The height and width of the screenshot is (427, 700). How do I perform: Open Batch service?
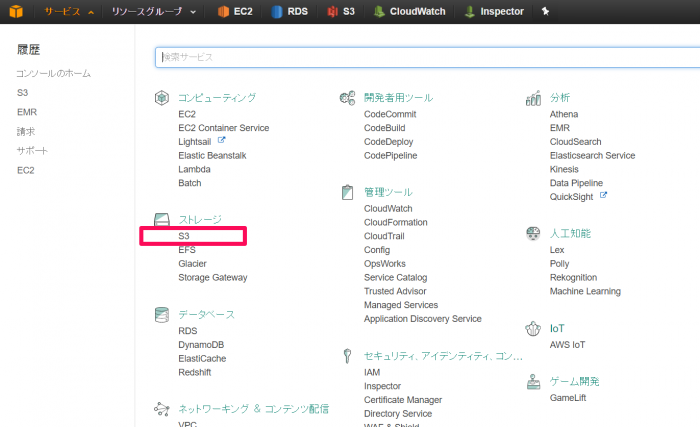tap(190, 183)
